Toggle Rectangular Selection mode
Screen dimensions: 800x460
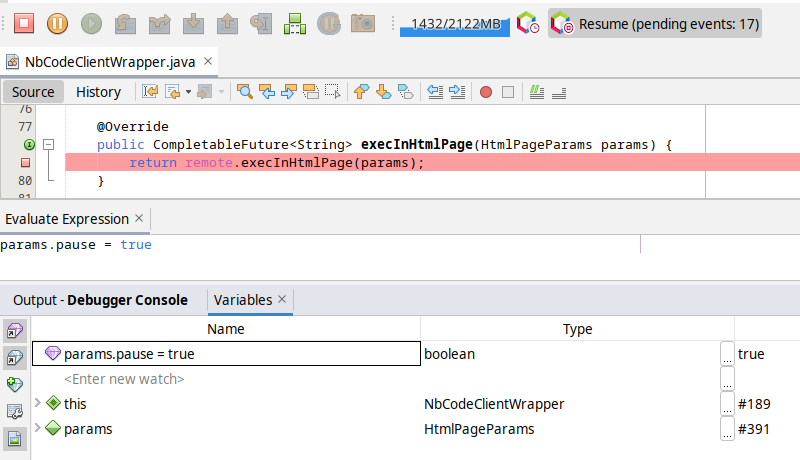(333, 92)
